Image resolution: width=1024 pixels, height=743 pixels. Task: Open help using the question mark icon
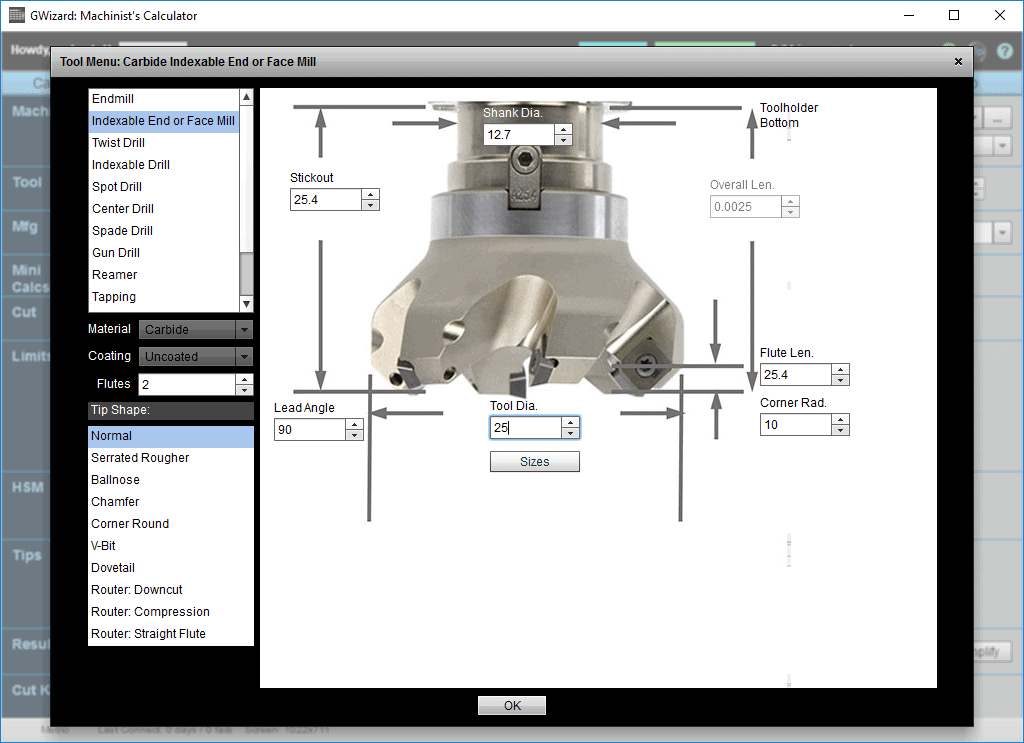pos(1006,52)
